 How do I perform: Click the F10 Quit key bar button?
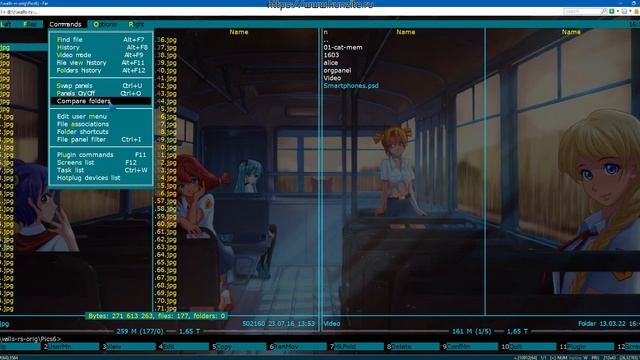pos(529,347)
